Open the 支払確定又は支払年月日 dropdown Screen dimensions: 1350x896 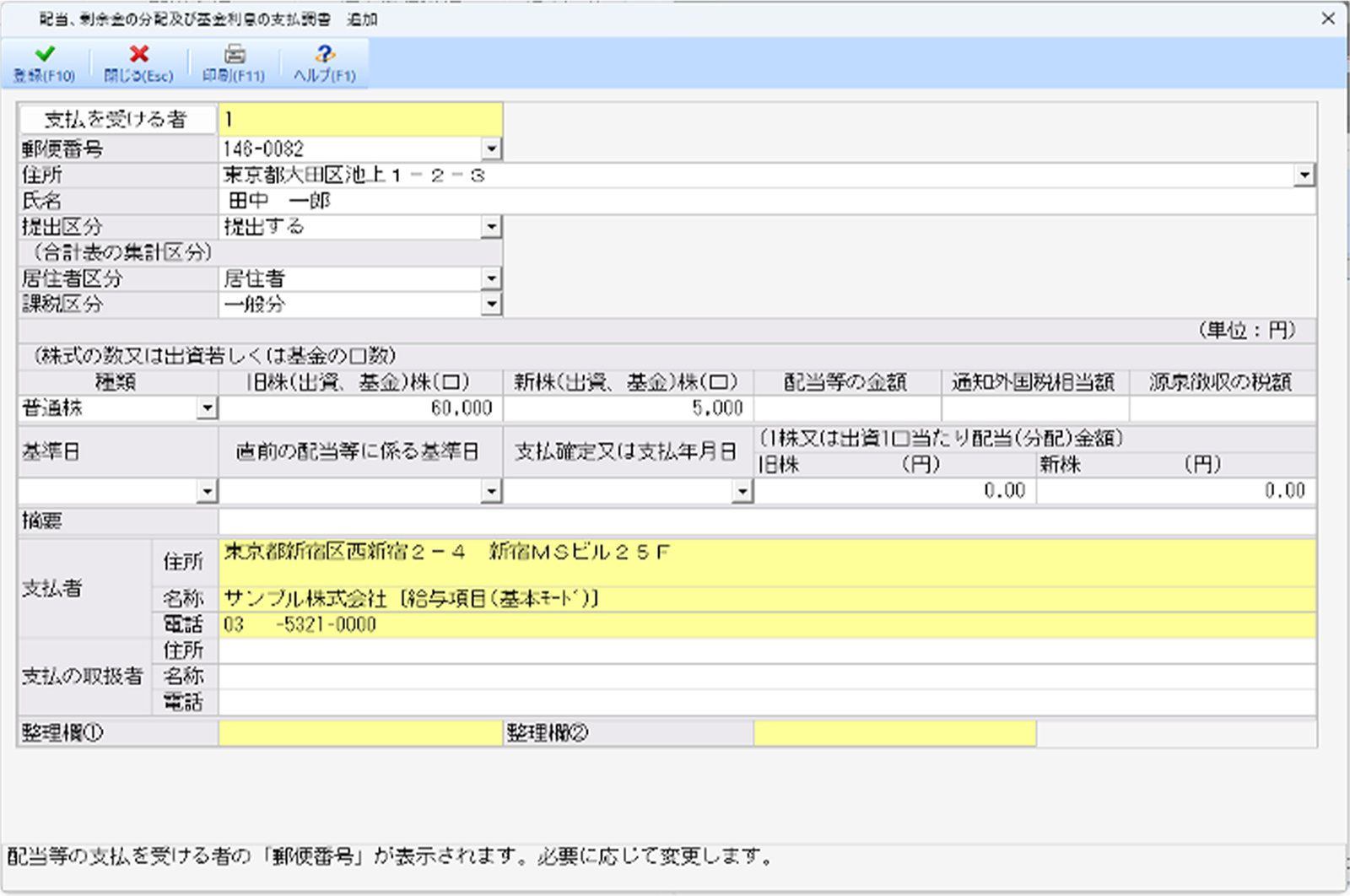pyautogui.click(x=743, y=490)
